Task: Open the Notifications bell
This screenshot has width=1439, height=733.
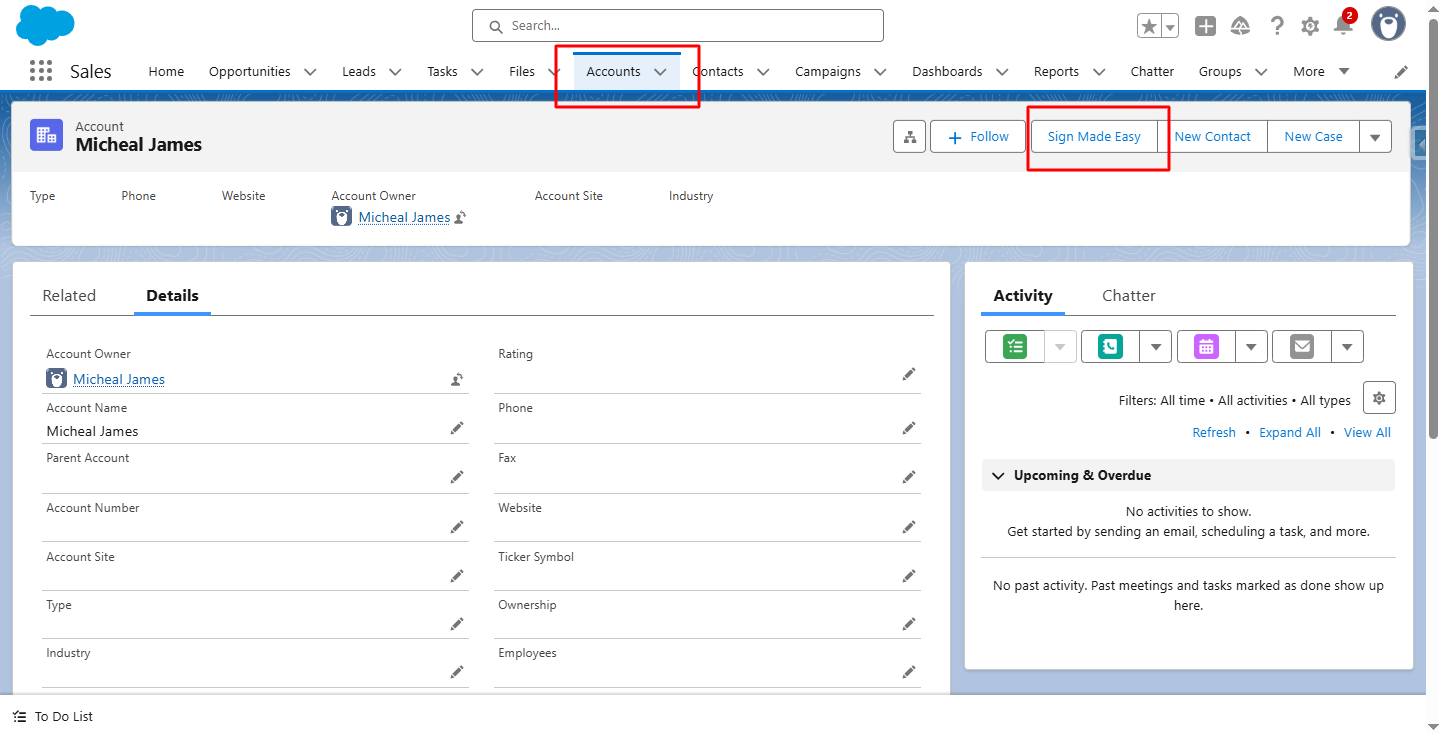Action: 1343,26
